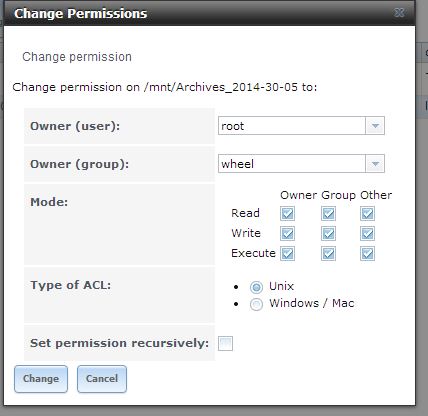
Task: Enable Set permission recursively checkbox
Action: pyautogui.click(x=225, y=343)
